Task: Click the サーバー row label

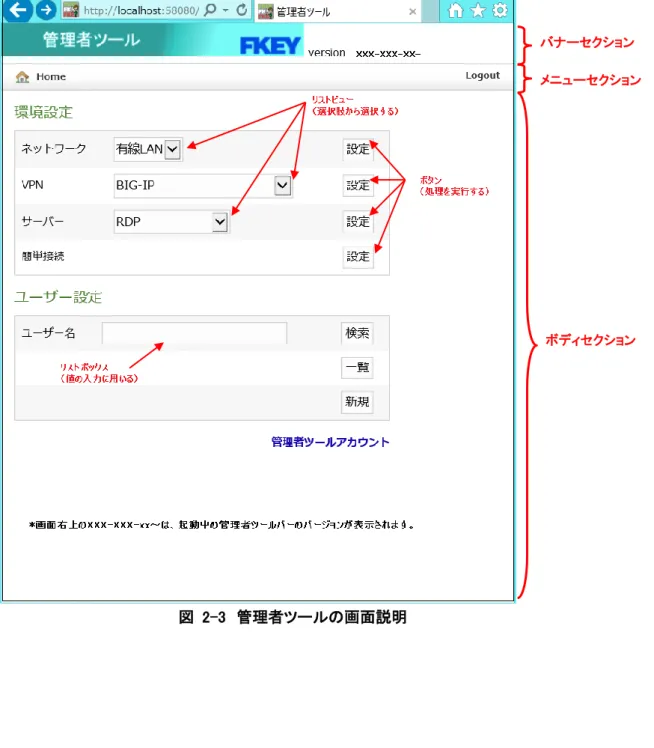Action: click(42, 221)
